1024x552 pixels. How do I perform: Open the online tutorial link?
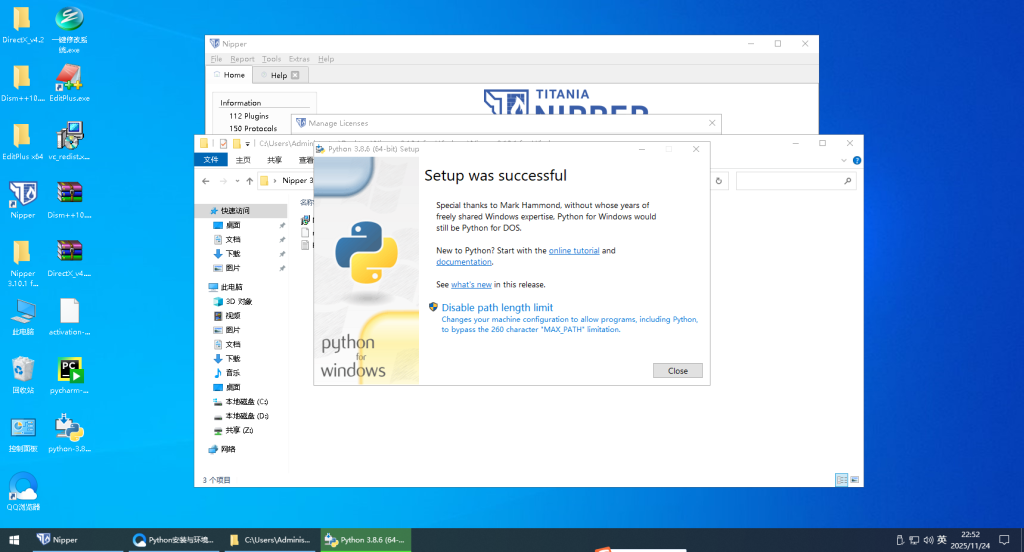click(x=574, y=251)
